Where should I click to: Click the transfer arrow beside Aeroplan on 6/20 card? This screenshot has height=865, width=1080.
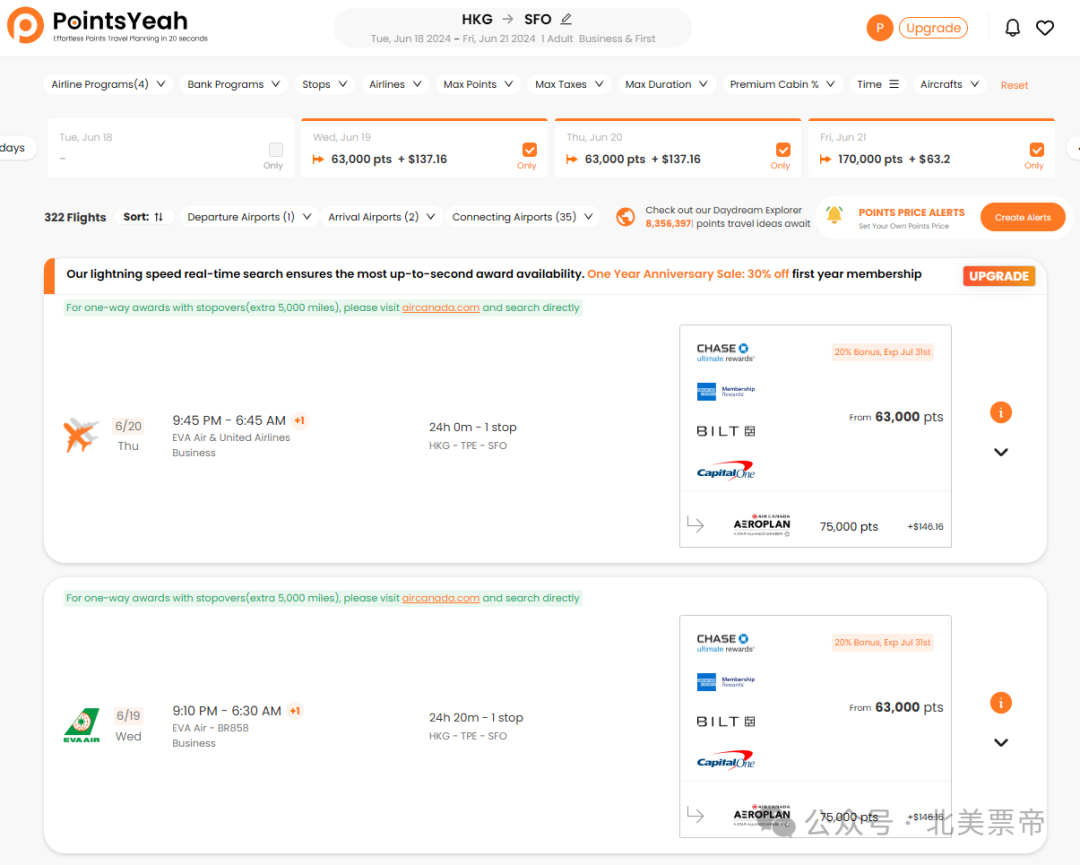[x=696, y=525]
